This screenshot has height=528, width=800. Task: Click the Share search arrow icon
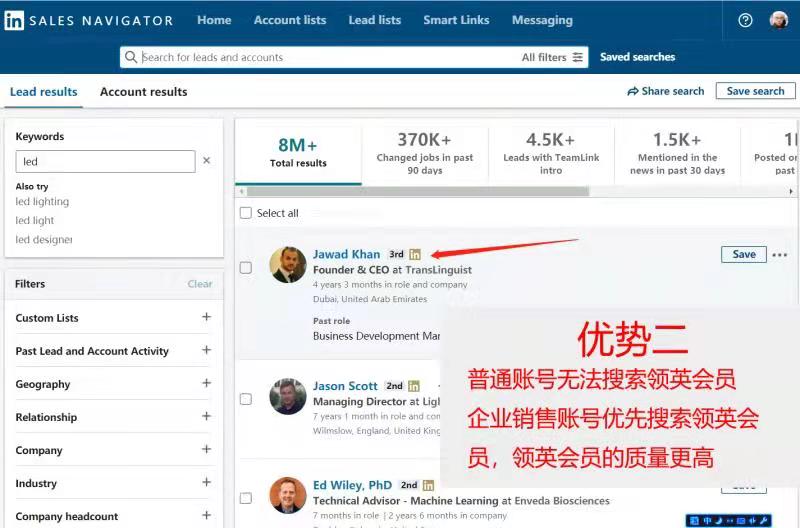[633, 91]
